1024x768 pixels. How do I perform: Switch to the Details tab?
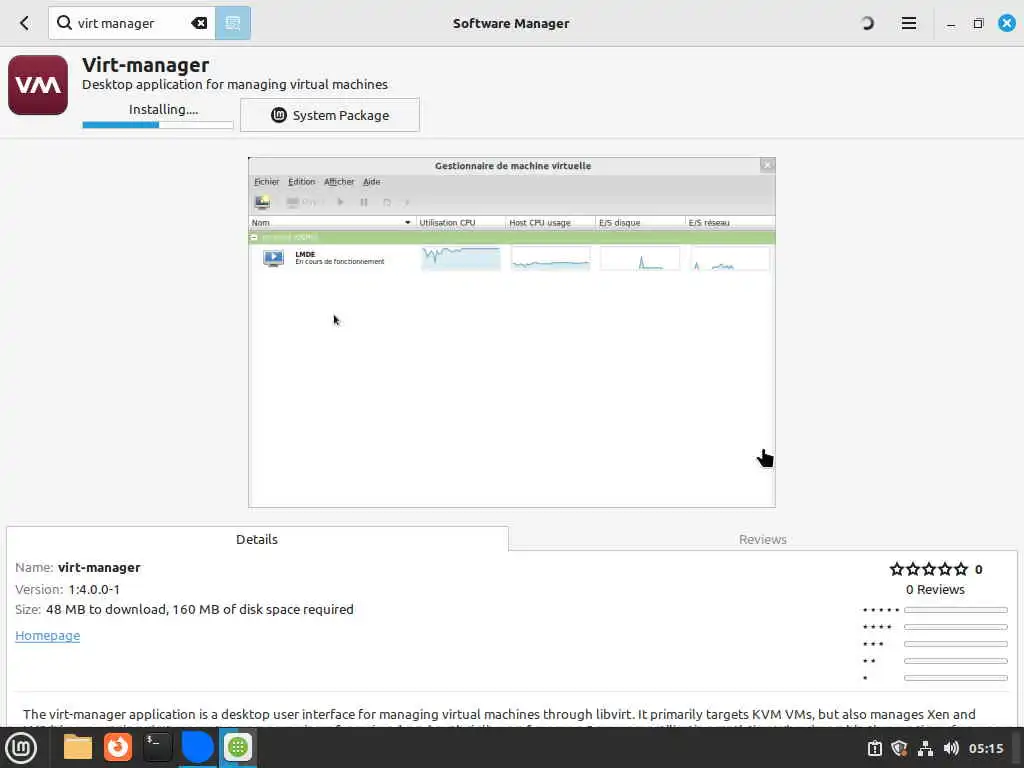pyautogui.click(x=257, y=539)
